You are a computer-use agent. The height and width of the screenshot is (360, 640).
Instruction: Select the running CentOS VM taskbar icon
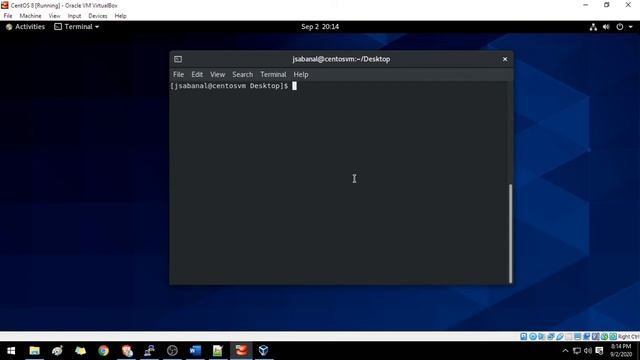[x=241, y=351]
